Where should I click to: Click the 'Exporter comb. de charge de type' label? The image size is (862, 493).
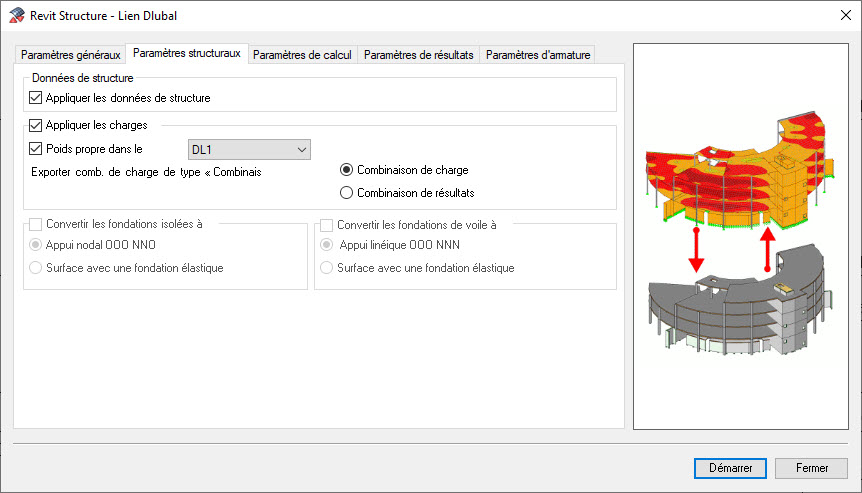coord(146,172)
